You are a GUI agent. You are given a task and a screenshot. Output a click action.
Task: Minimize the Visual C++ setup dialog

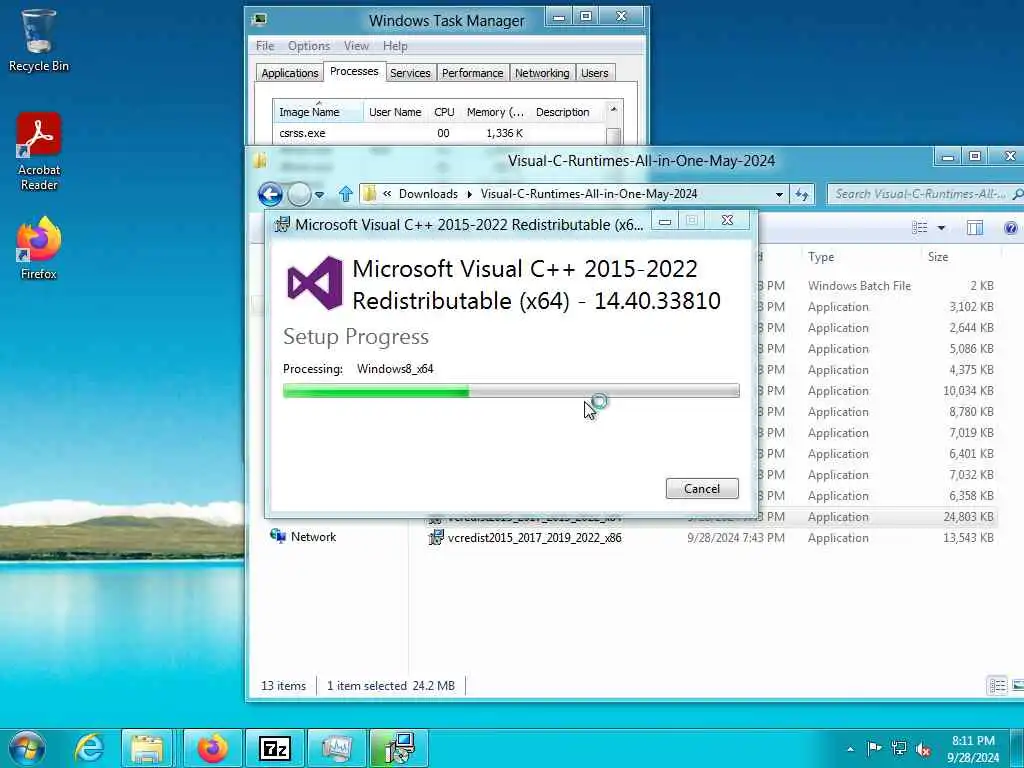665,221
